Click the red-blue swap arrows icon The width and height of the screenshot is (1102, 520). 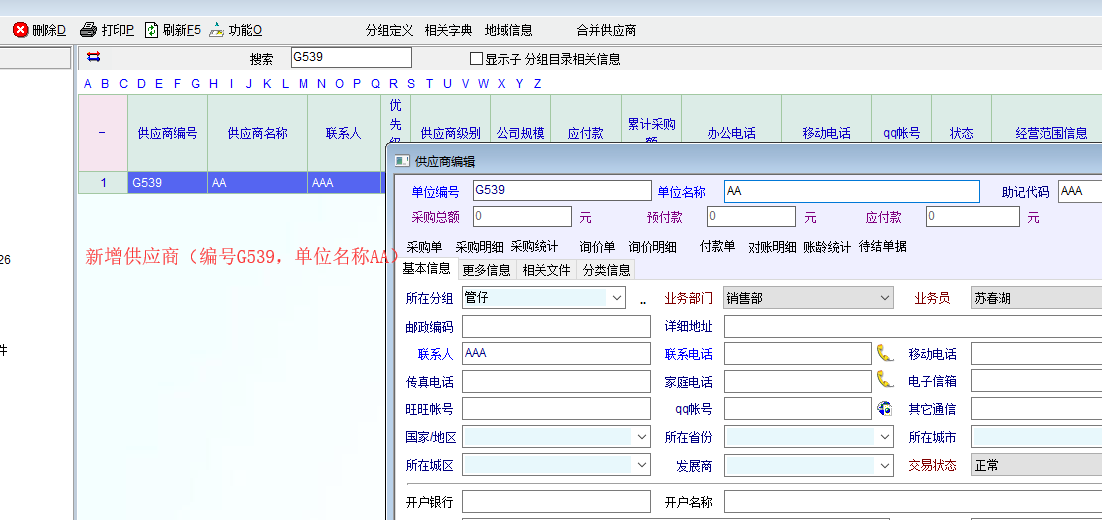pos(93,57)
